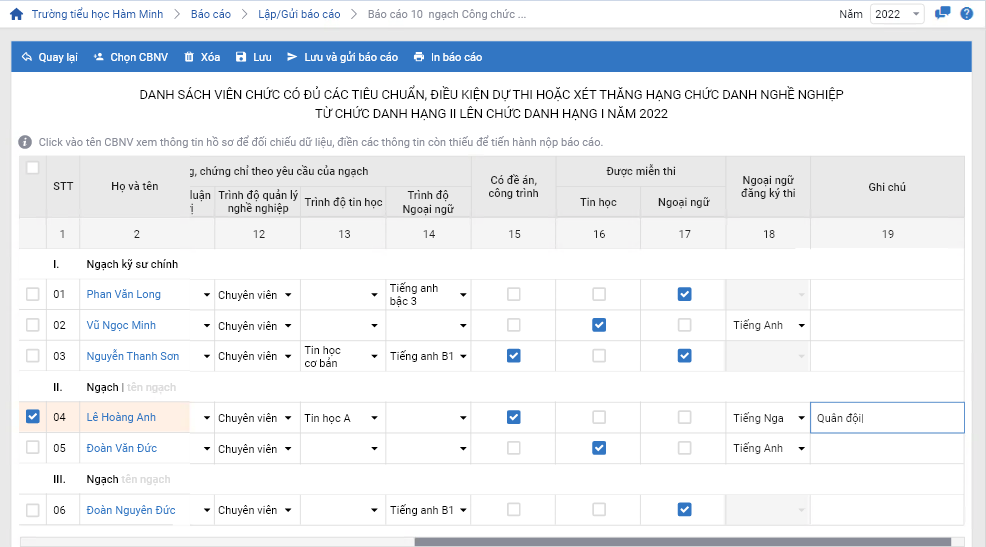Screen dimensions: 986x547
Task: Click the In báo cáo printer icon
Action: click(420, 58)
